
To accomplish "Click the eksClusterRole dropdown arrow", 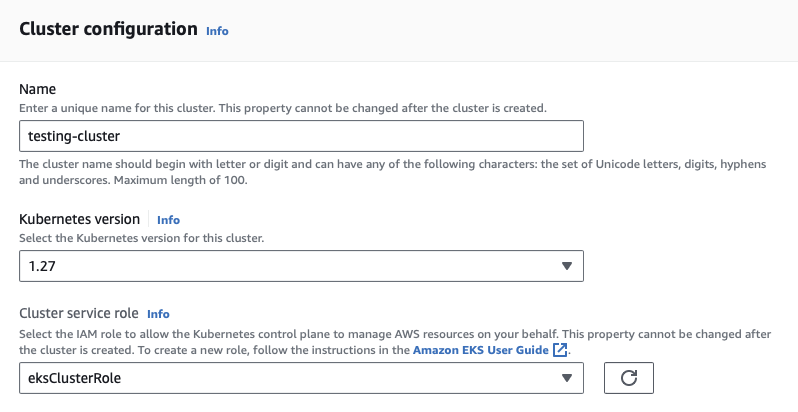I will point(566,378).
